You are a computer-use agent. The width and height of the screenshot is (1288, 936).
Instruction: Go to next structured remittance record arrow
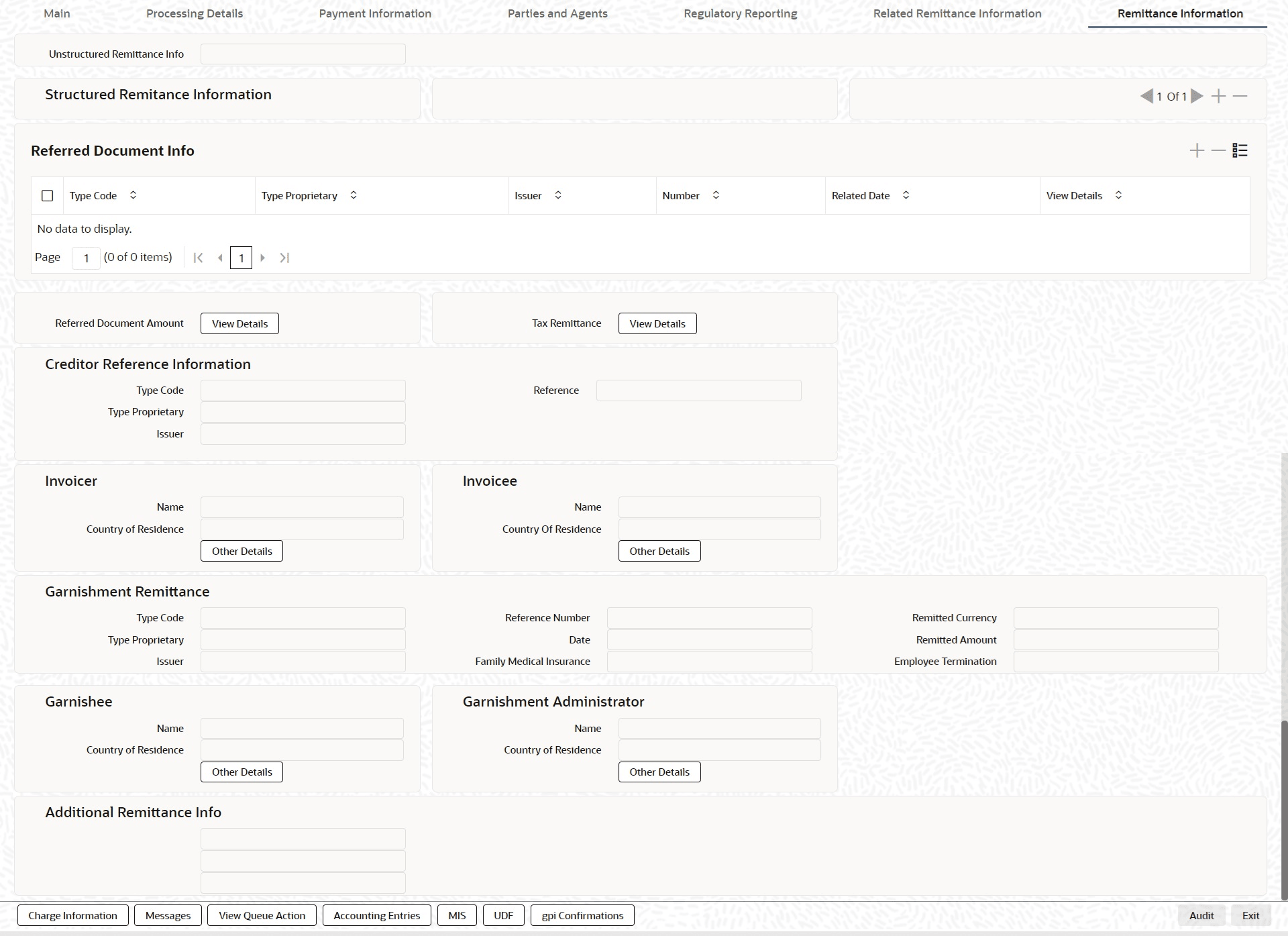[1197, 96]
